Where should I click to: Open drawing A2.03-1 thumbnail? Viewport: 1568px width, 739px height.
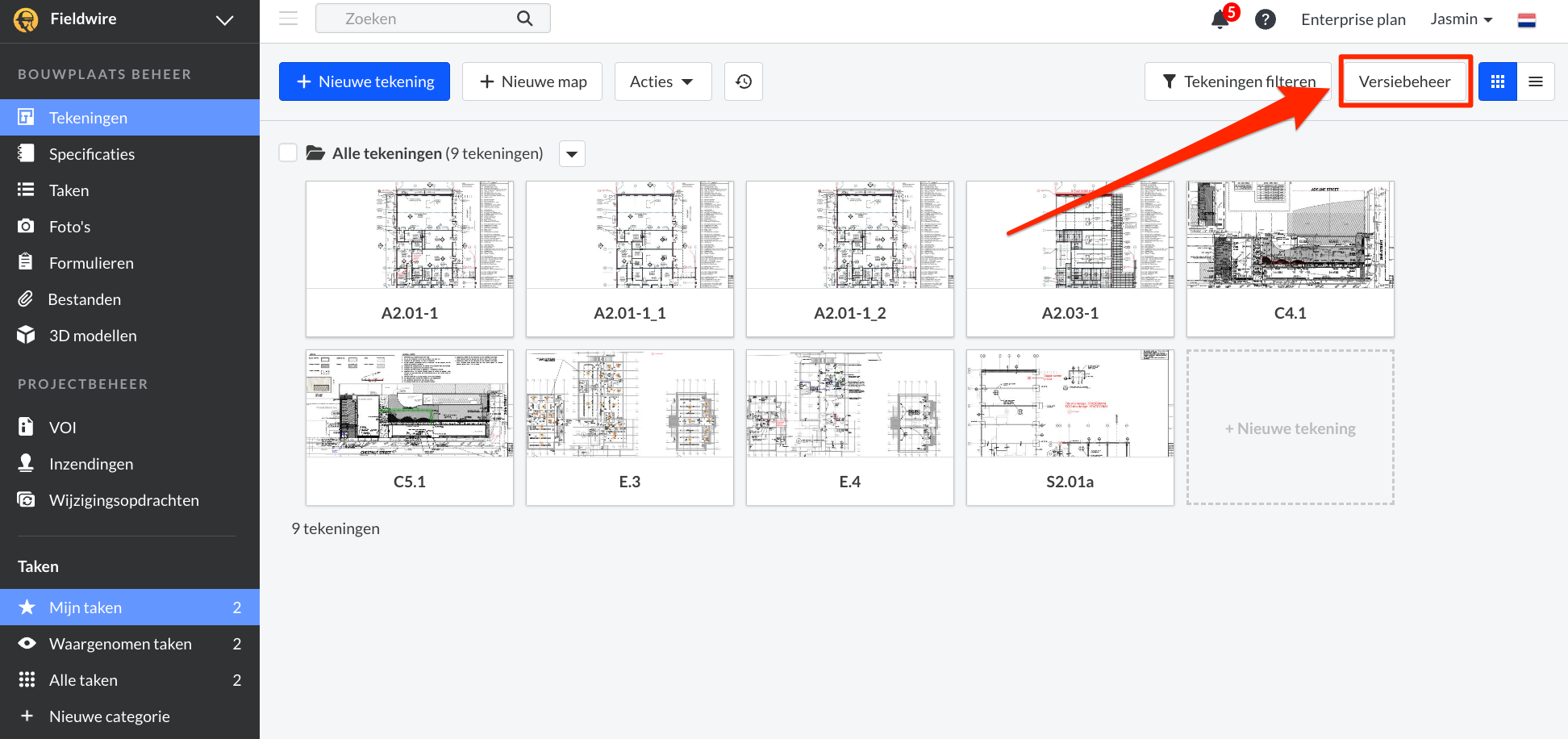(x=1070, y=259)
